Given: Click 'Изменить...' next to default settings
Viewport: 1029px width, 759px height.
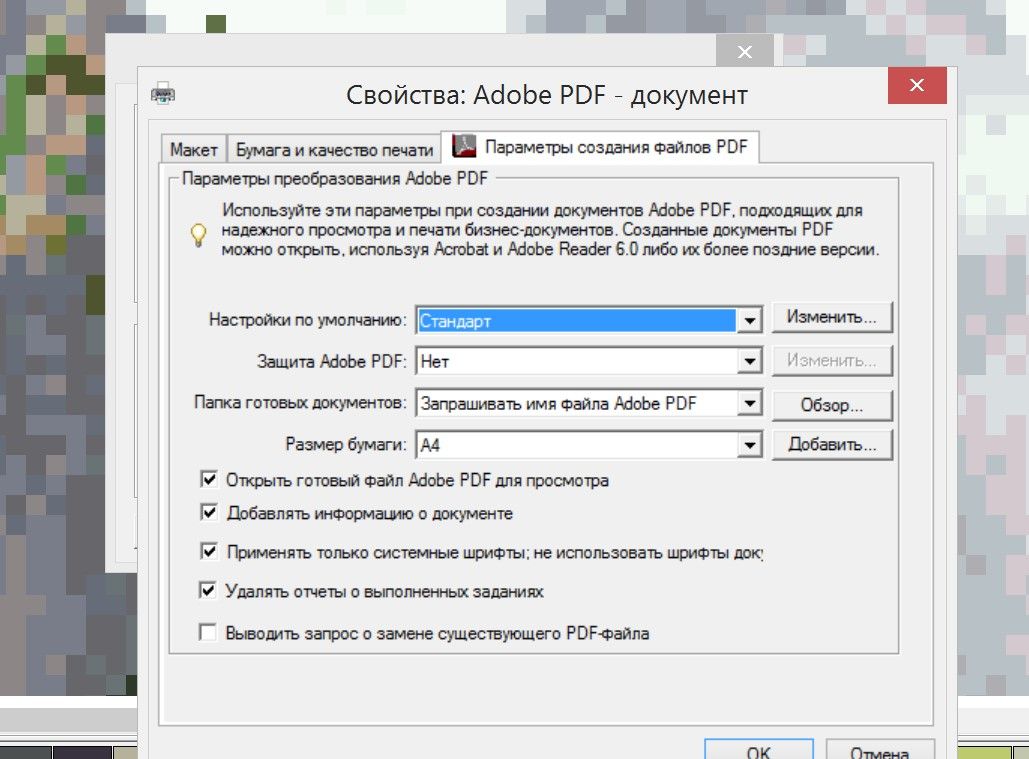Looking at the screenshot, I should 831,317.
